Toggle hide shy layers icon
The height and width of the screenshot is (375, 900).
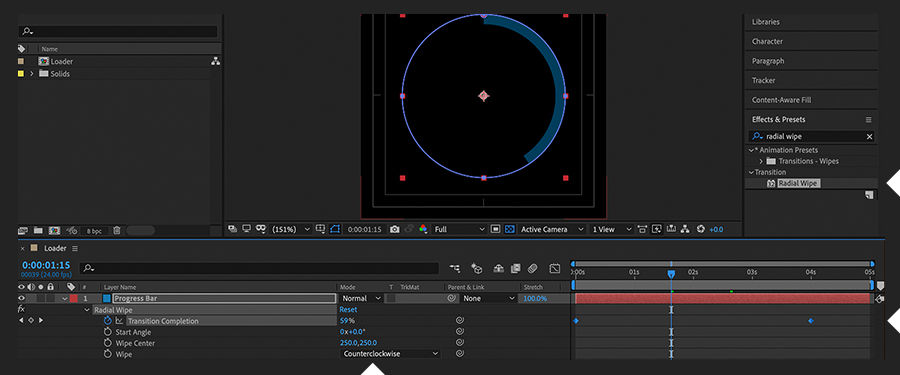498,268
